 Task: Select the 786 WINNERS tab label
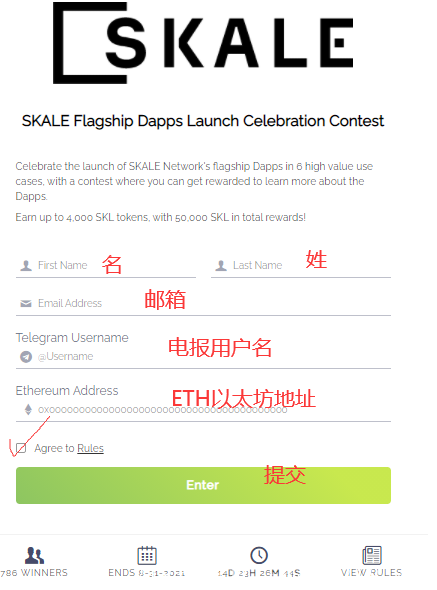(x=34, y=573)
